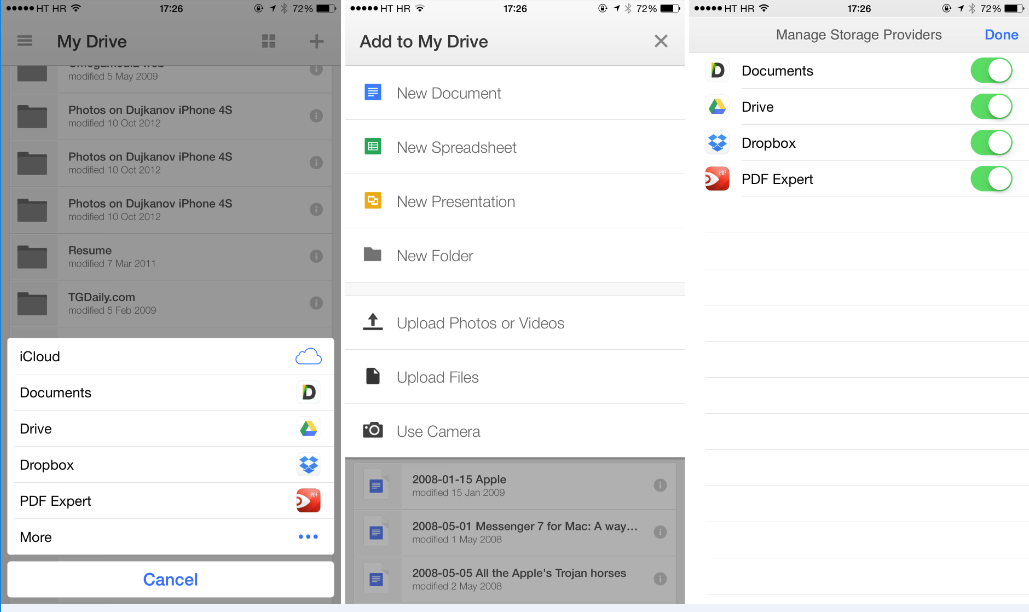Open More in the location picker

click(171, 537)
